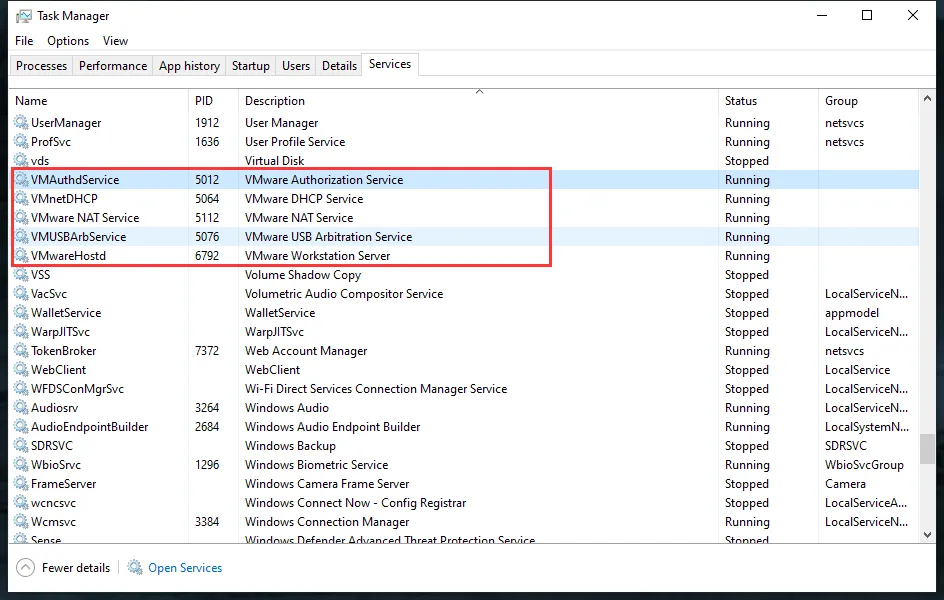
Task: Click the gear icon beside TokenBroker
Action: pyautogui.click(x=21, y=350)
